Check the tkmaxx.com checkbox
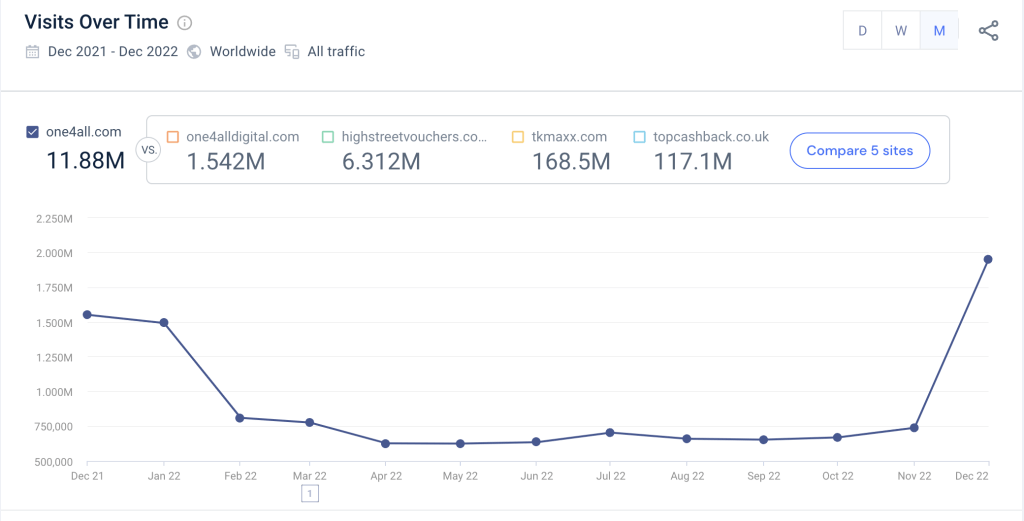This screenshot has height=521, width=1024. pyautogui.click(x=517, y=137)
